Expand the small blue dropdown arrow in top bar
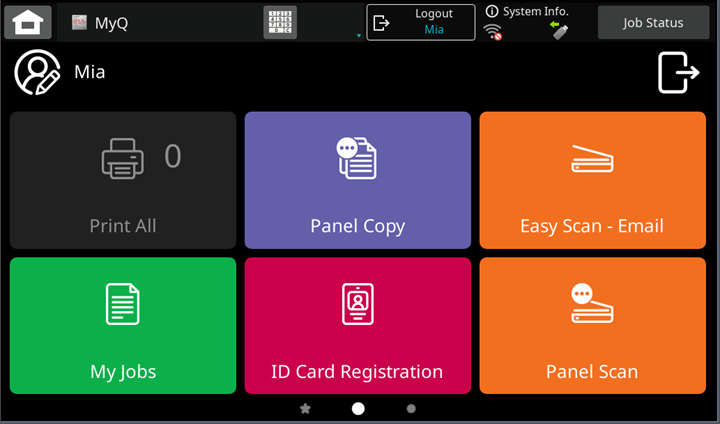This screenshot has width=720, height=424. pos(358,36)
